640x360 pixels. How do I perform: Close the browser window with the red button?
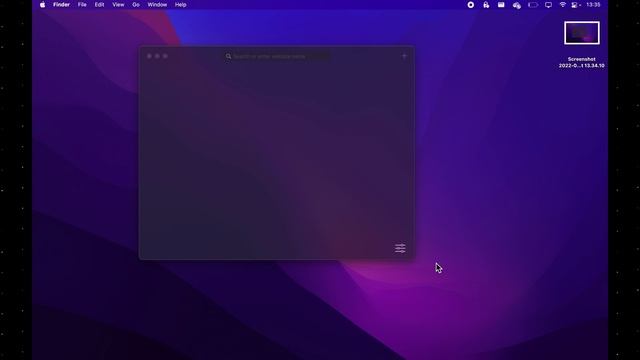pyautogui.click(x=149, y=56)
